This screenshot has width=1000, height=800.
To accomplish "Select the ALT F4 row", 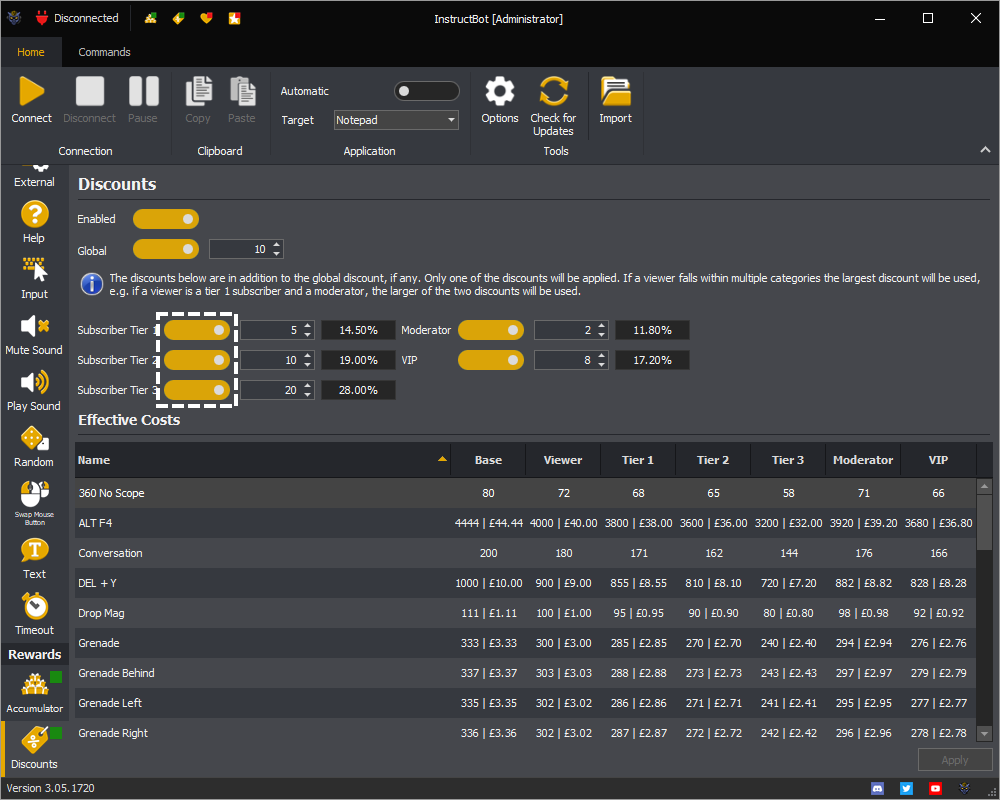I will (x=525, y=523).
